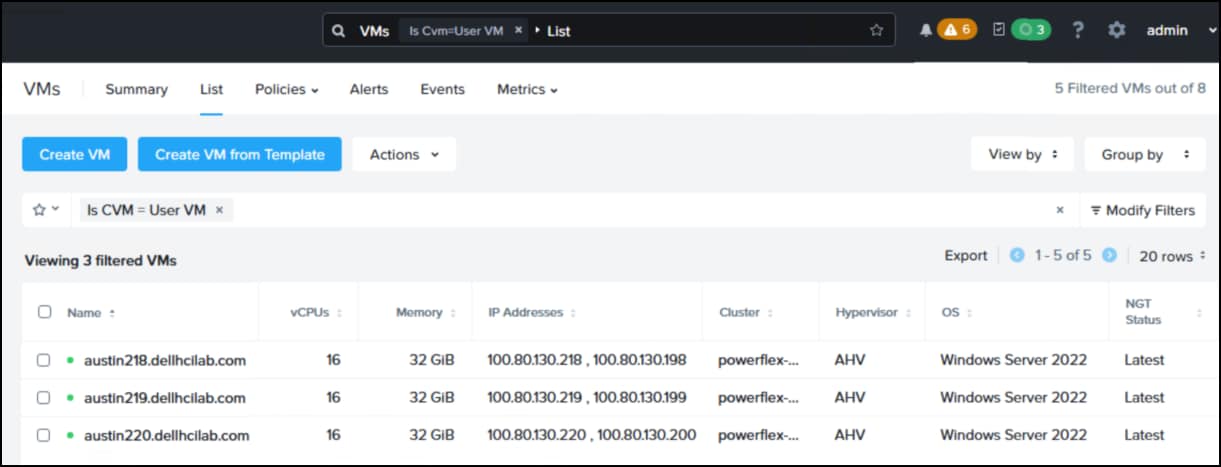Bookmark search with the star icon
The width and height of the screenshot is (1221, 467).
coord(876,30)
